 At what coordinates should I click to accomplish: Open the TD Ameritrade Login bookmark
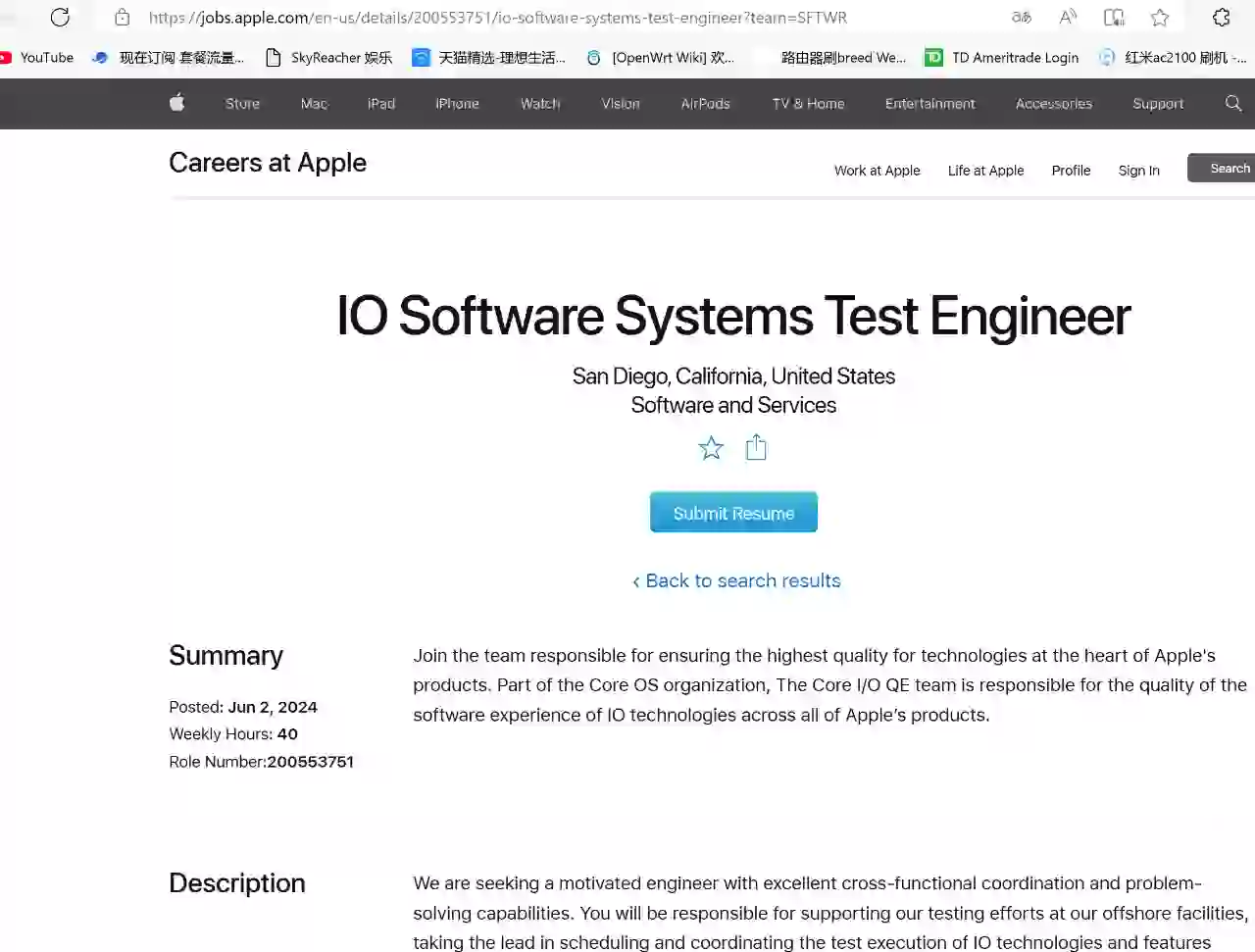point(1002,58)
